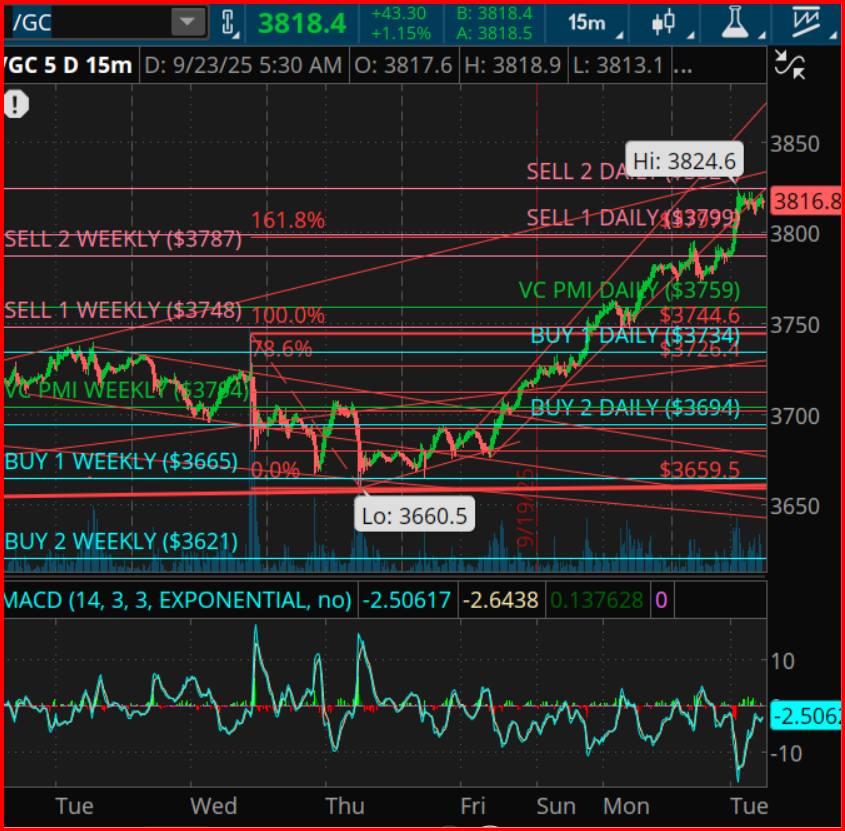This screenshot has width=845, height=831.
Task: Click the $3659.5 price level label
Action: [699, 469]
